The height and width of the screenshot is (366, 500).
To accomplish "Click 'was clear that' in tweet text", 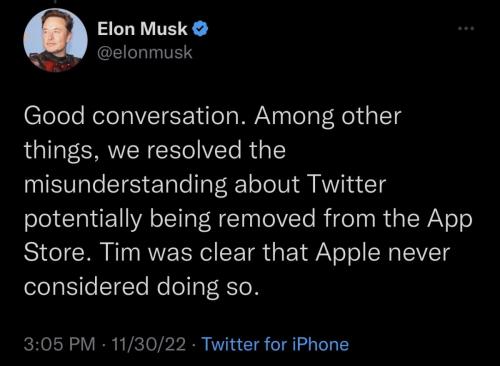I will pyautogui.click(x=228, y=252).
